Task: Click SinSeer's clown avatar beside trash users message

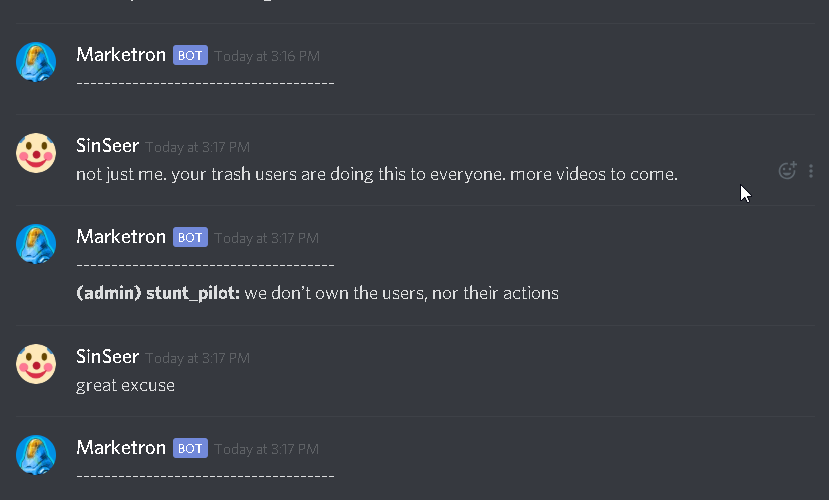Action: [36, 153]
